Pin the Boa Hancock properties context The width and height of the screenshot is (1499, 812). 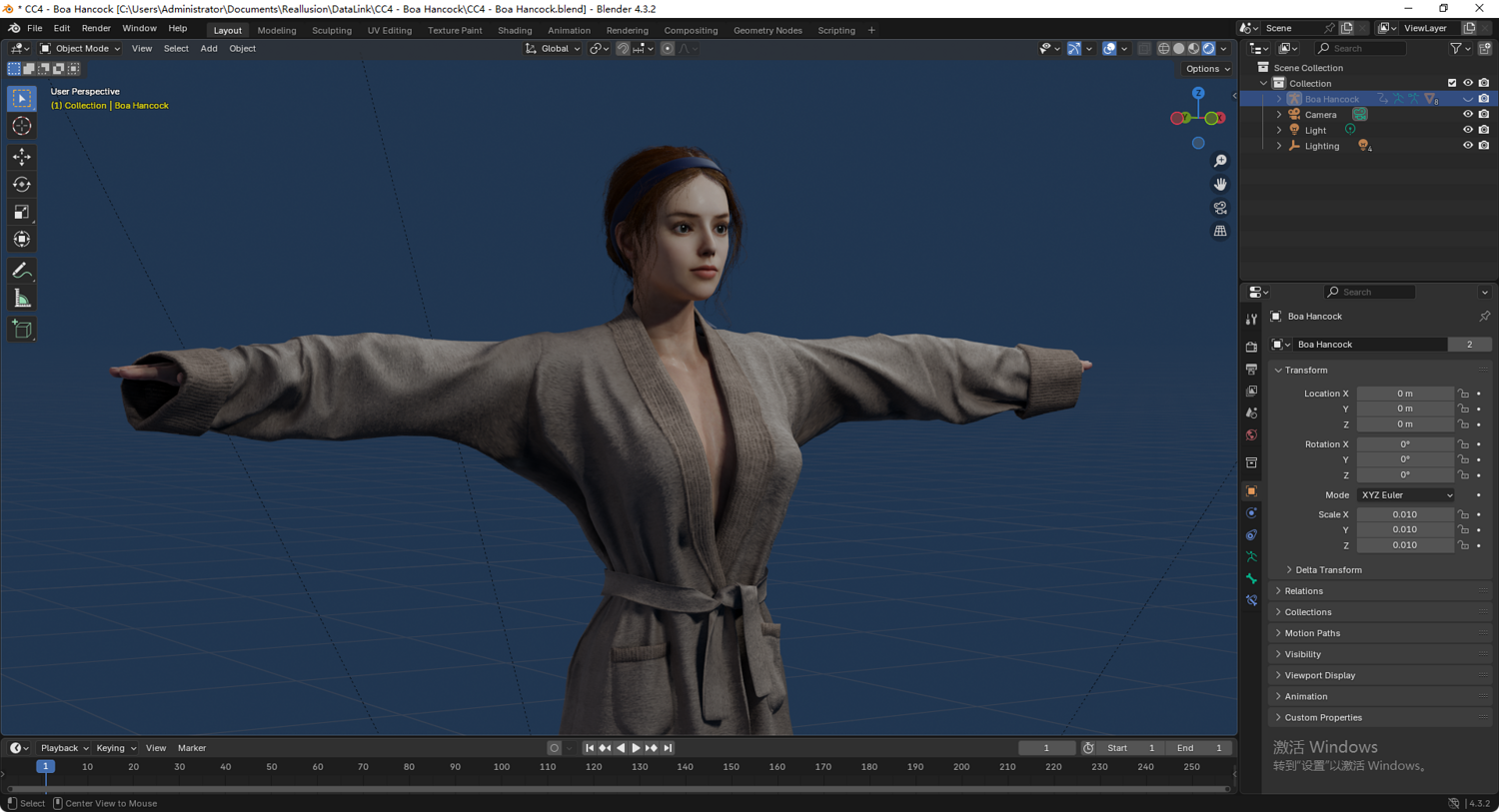click(x=1484, y=317)
